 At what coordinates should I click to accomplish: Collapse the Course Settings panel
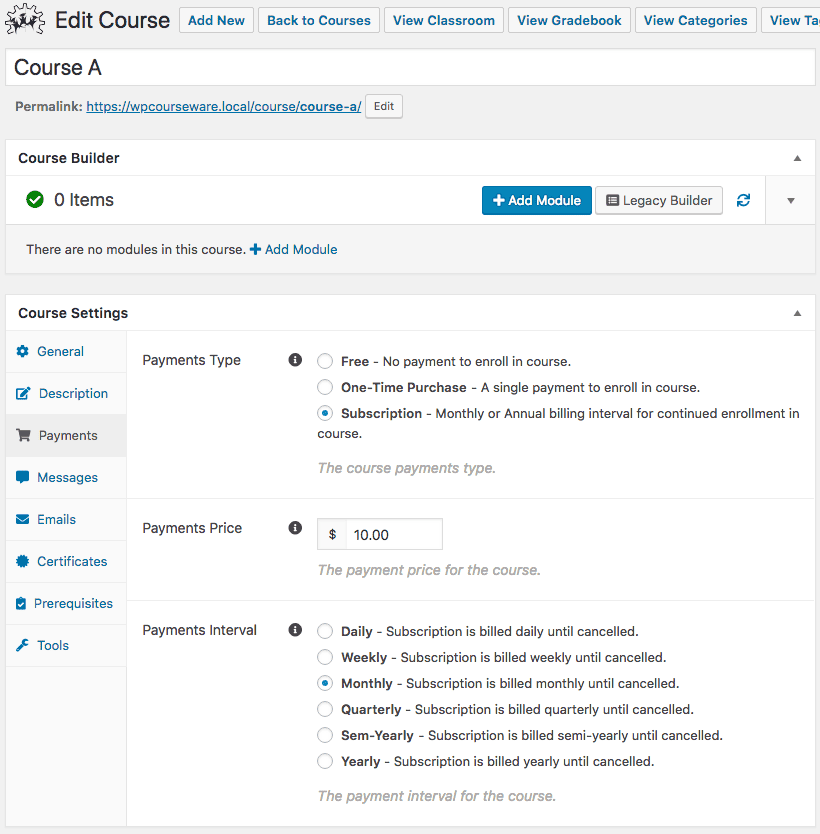tap(797, 313)
